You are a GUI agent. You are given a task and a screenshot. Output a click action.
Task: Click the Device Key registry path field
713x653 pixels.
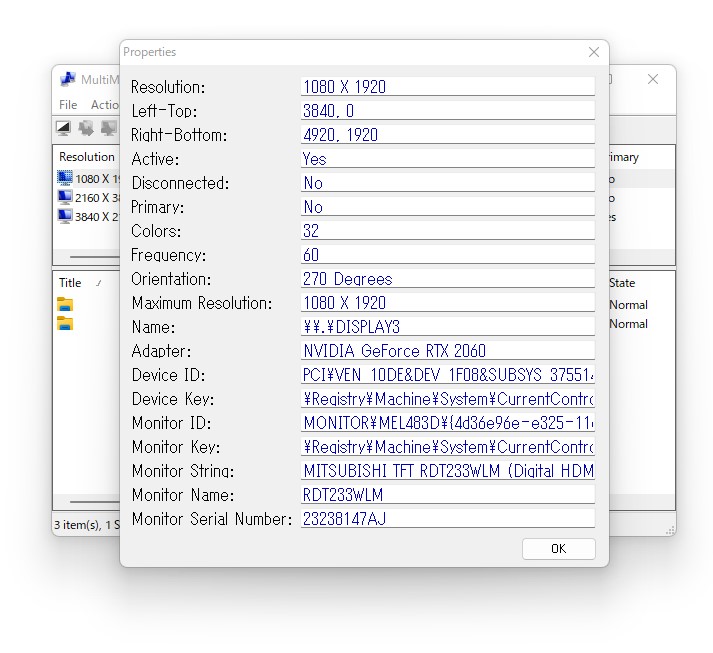pyautogui.click(x=447, y=399)
